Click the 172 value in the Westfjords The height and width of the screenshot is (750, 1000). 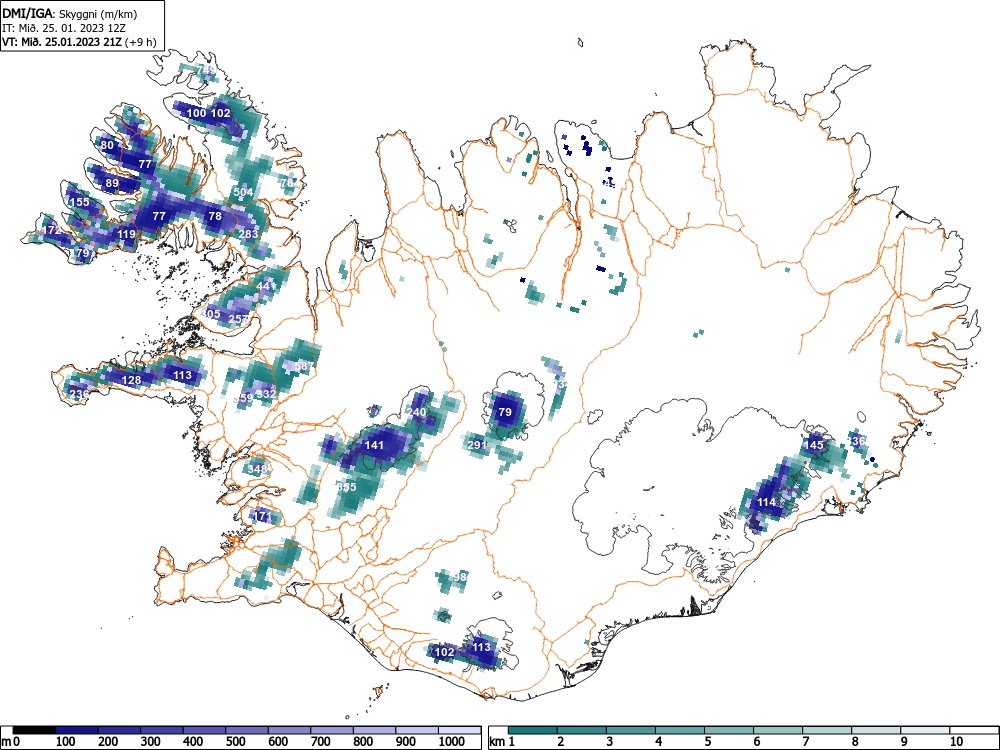(x=52, y=230)
